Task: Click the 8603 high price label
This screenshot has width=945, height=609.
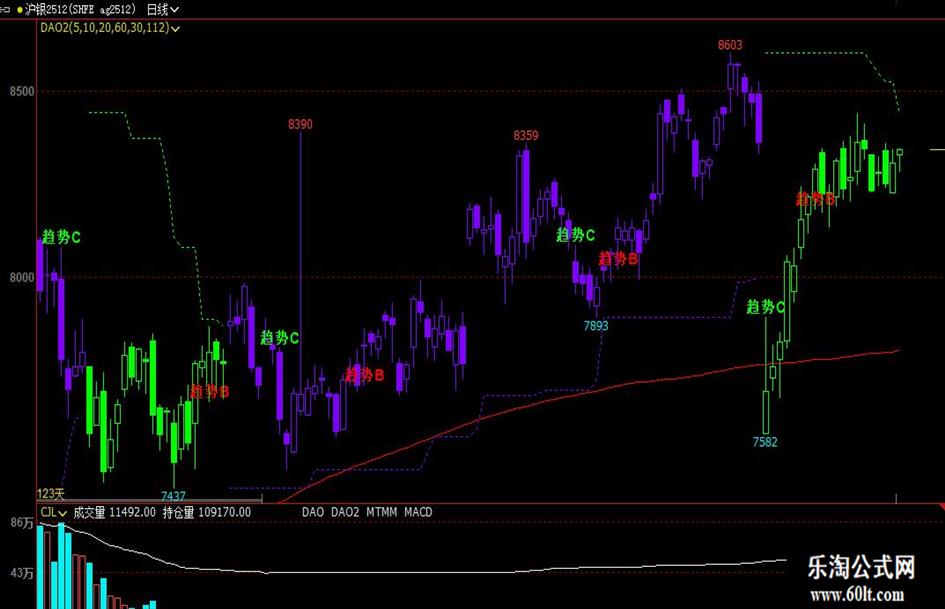Action: (730, 45)
